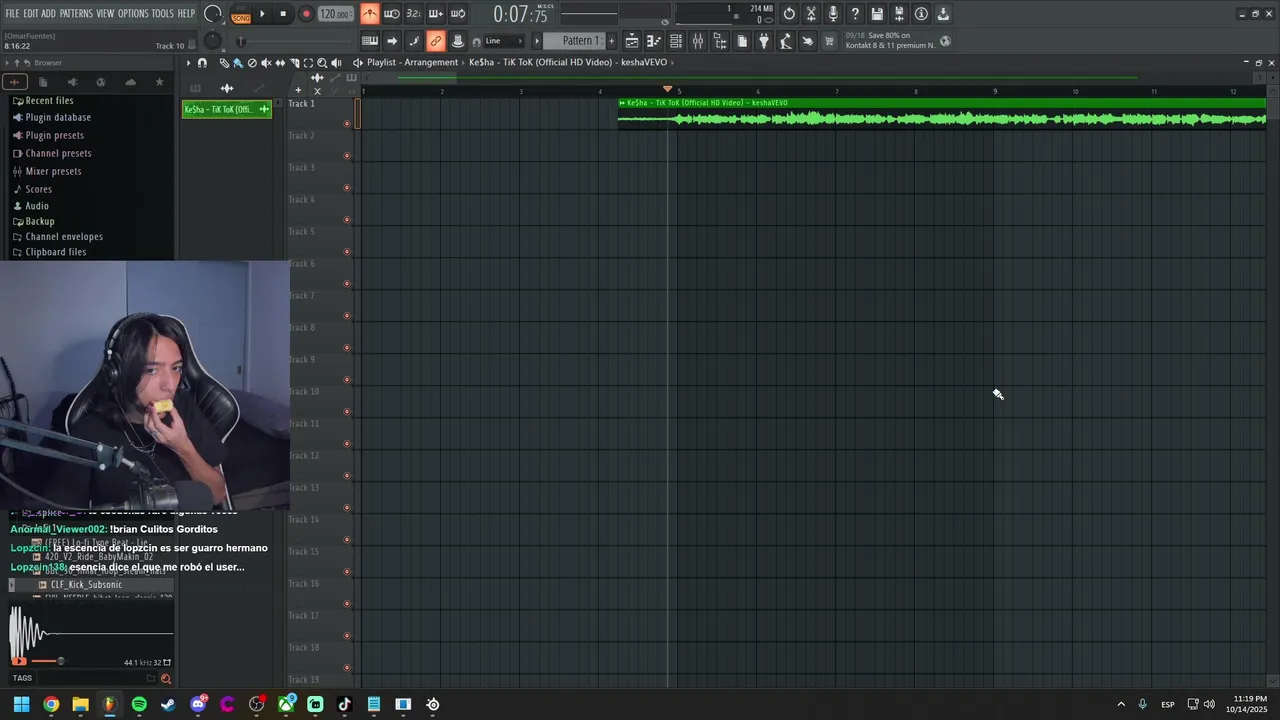Select the Draw pencil tool in Playlist
Viewport: 1280px width, 720px height.
tap(224, 63)
